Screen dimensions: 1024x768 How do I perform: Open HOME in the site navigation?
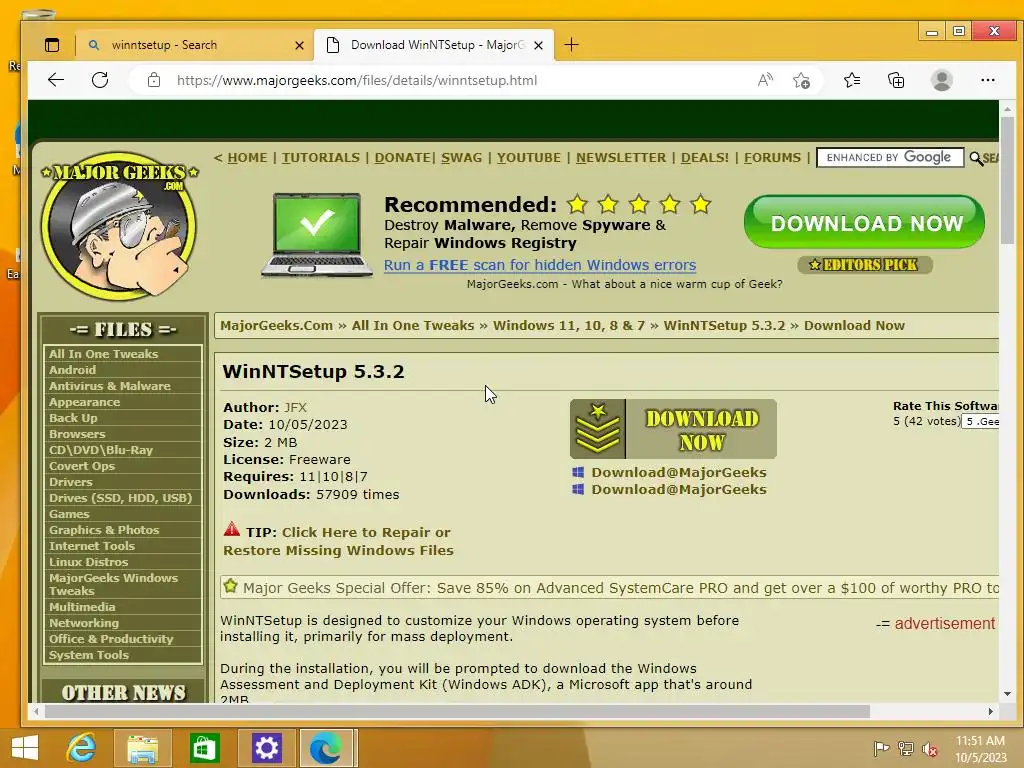pos(247,157)
